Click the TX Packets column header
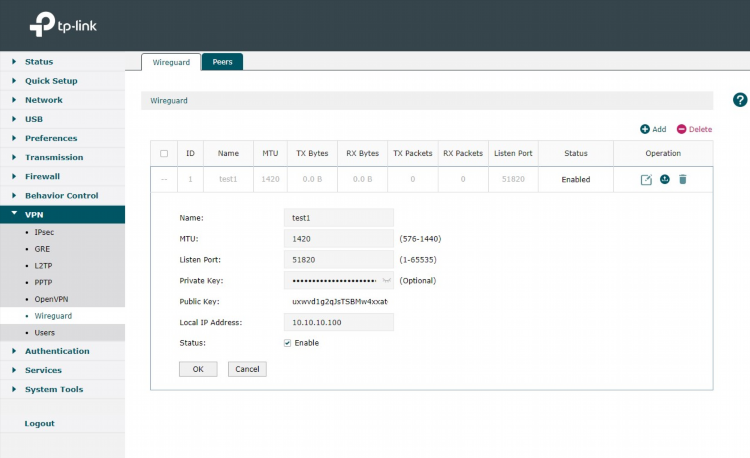The image size is (750, 458). 413,153
